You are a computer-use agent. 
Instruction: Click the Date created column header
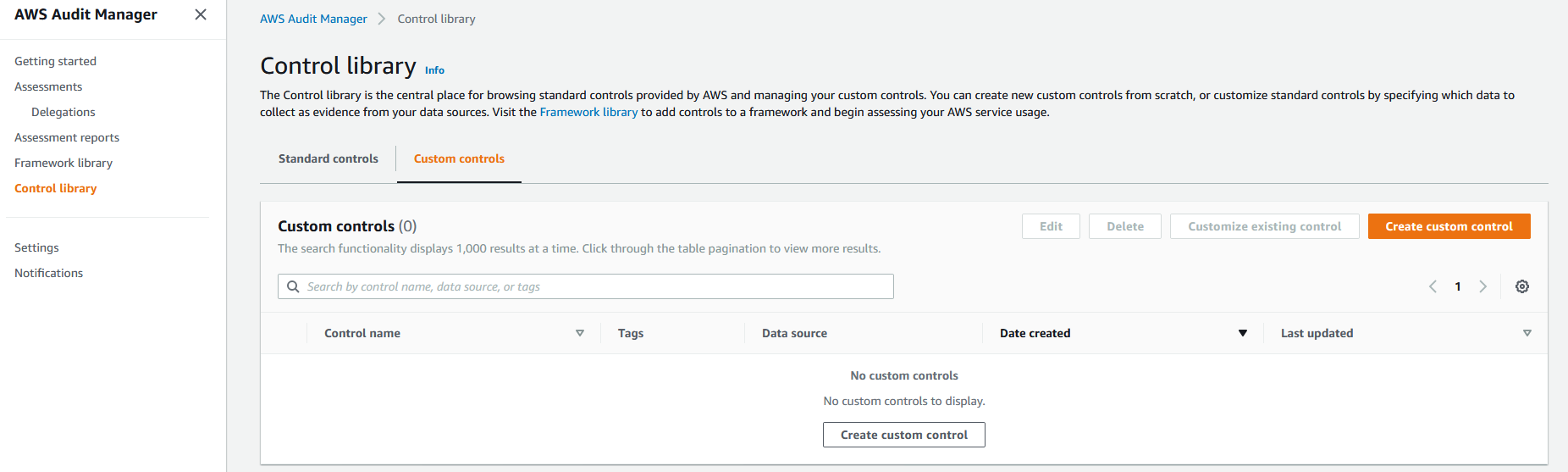pyautogui.click(x=1035, y=333)
